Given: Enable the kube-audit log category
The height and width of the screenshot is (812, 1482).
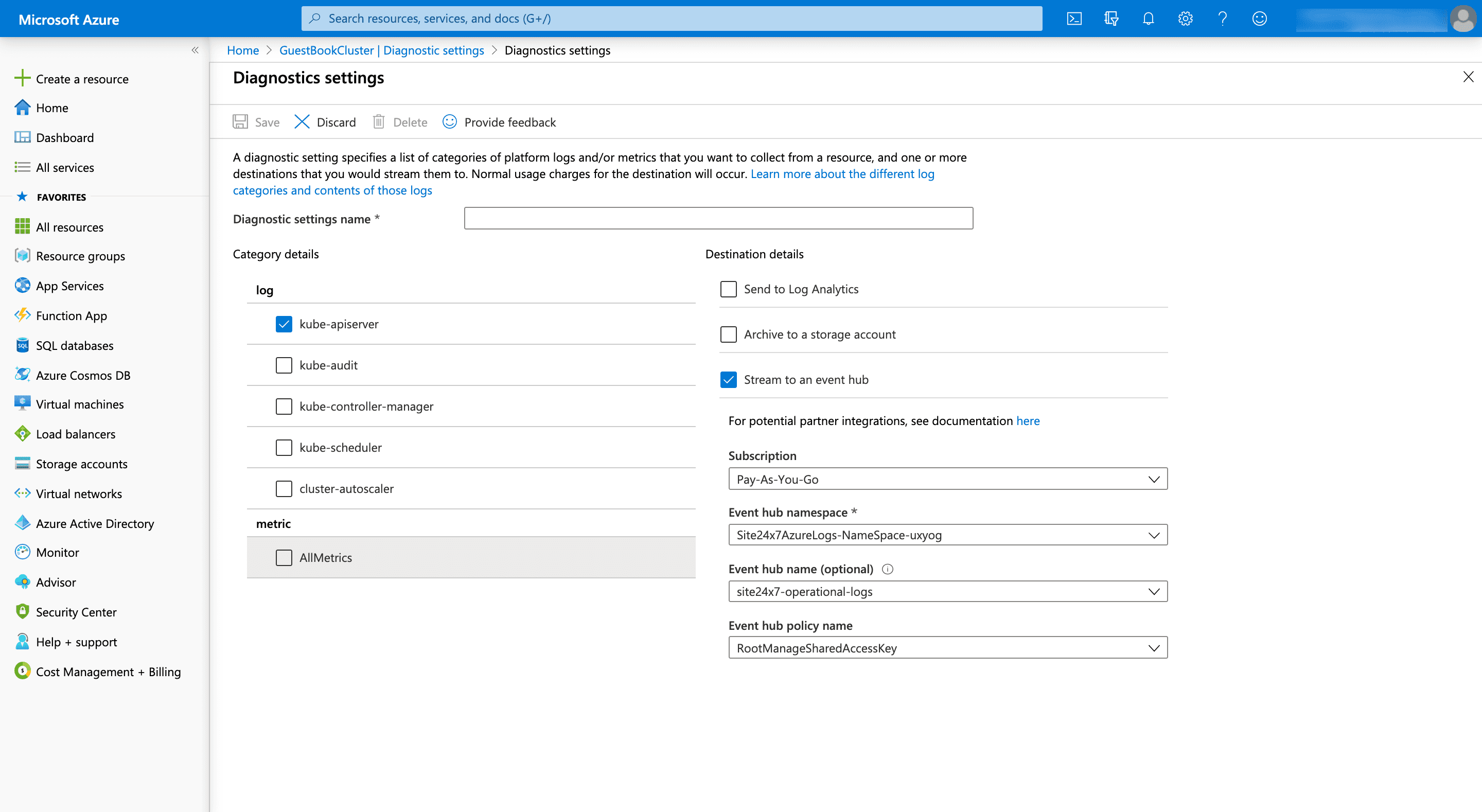Looking at the screenshot, I should [284, 365].
